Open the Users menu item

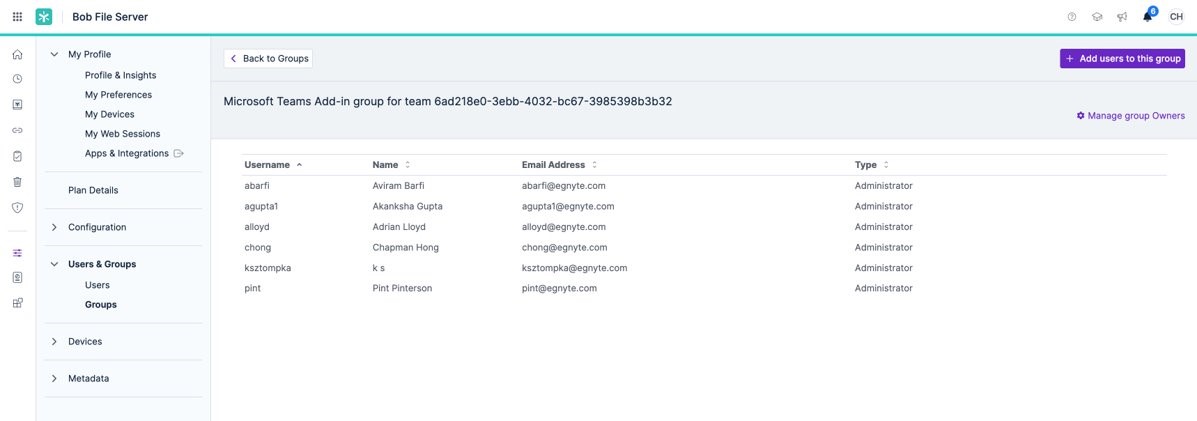tap(97, 285)
